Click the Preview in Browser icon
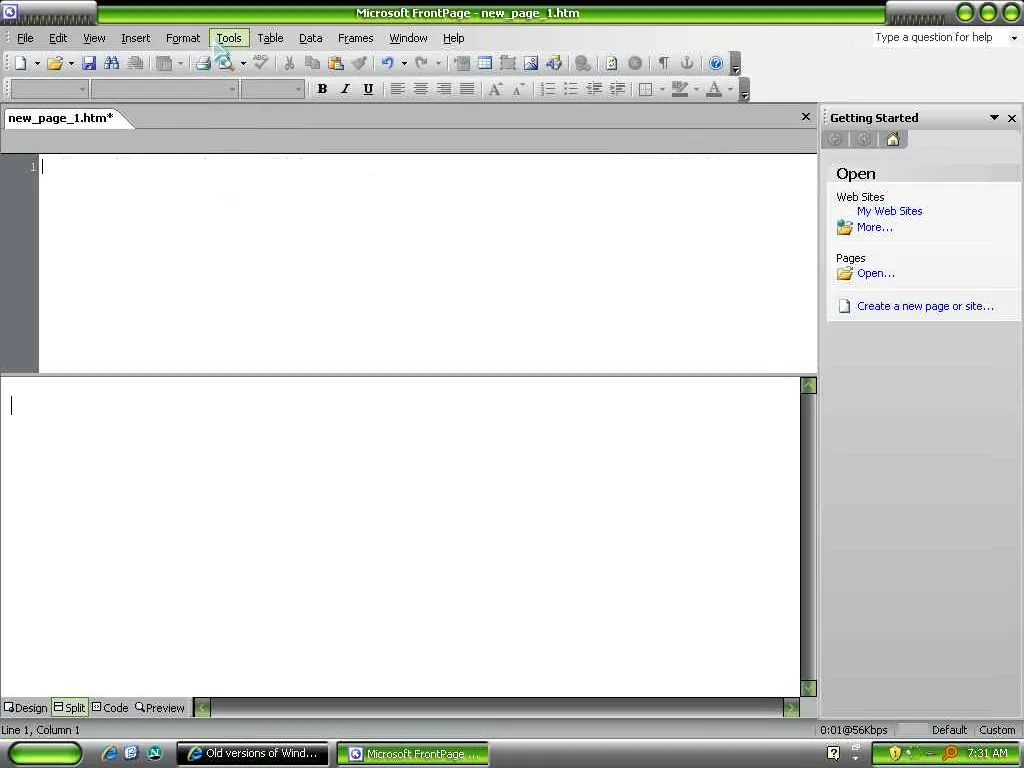Image resolution: width=1024 pixels, height=768 pixels. pyautogui.click(x=227, y=63)
